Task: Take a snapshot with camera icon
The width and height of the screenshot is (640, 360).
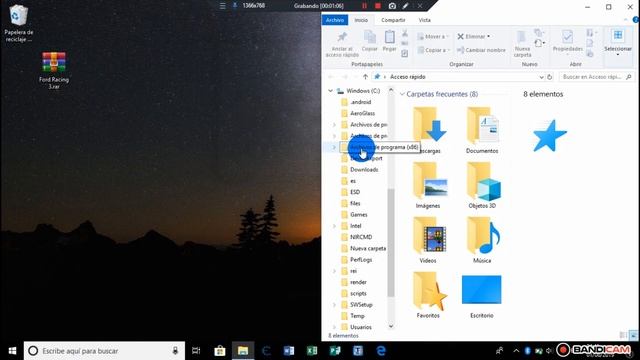Action: coord(392,6)
